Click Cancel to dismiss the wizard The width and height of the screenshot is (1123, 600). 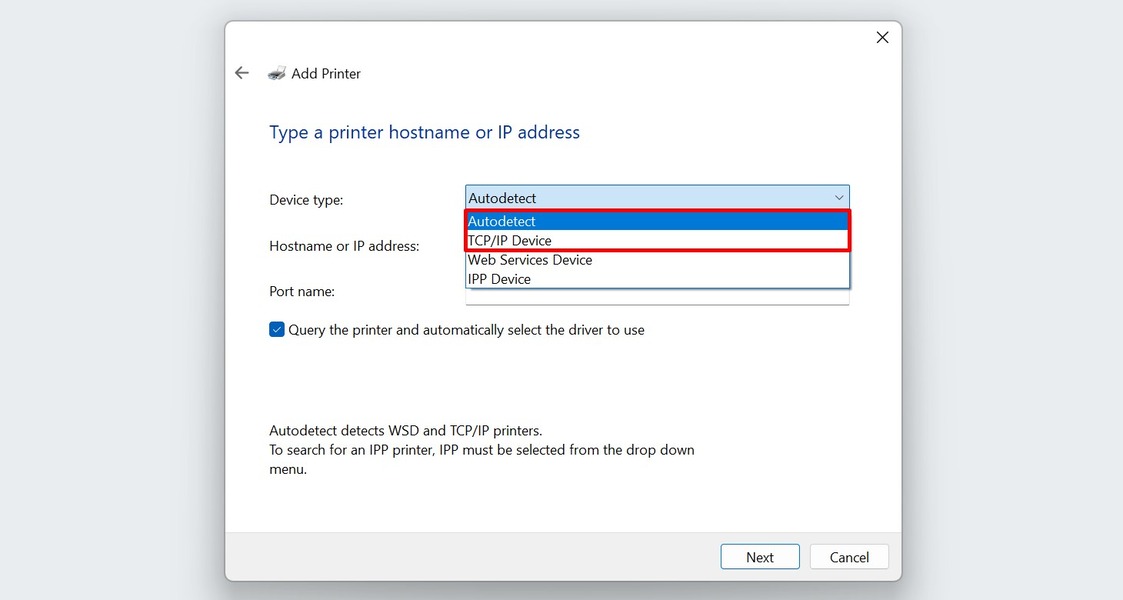(848, 557)
